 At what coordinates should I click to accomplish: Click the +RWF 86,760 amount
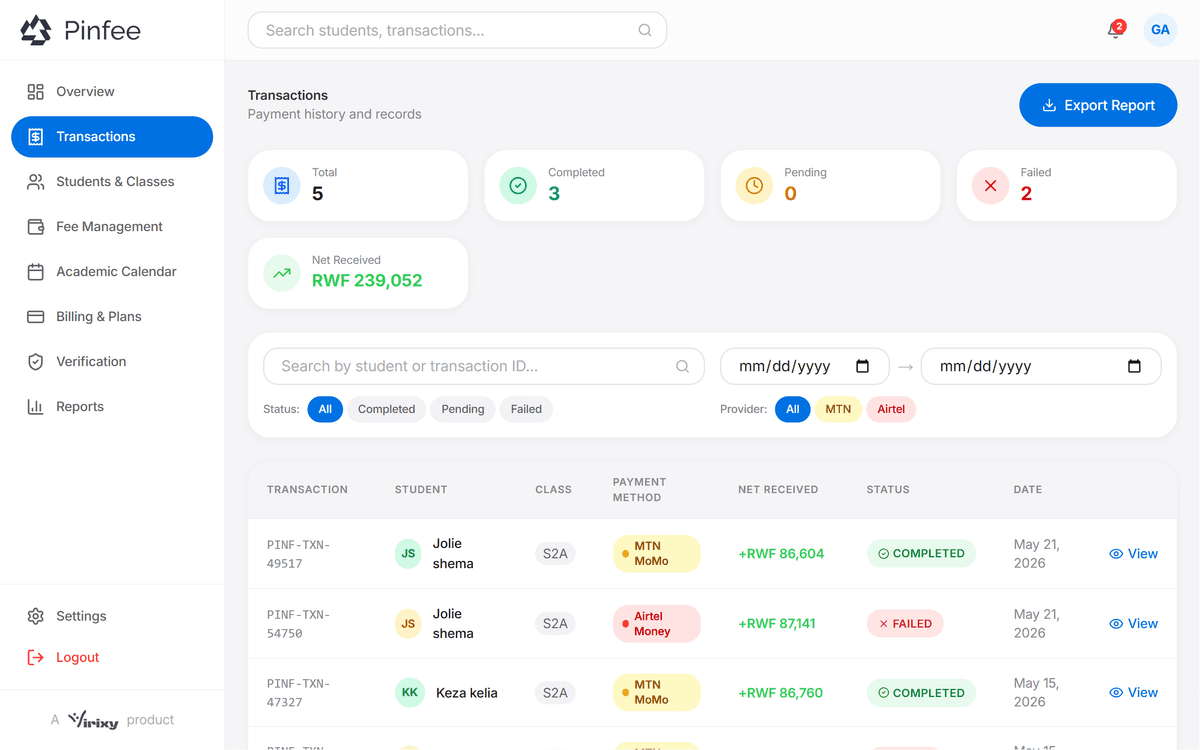click(781, 693)
